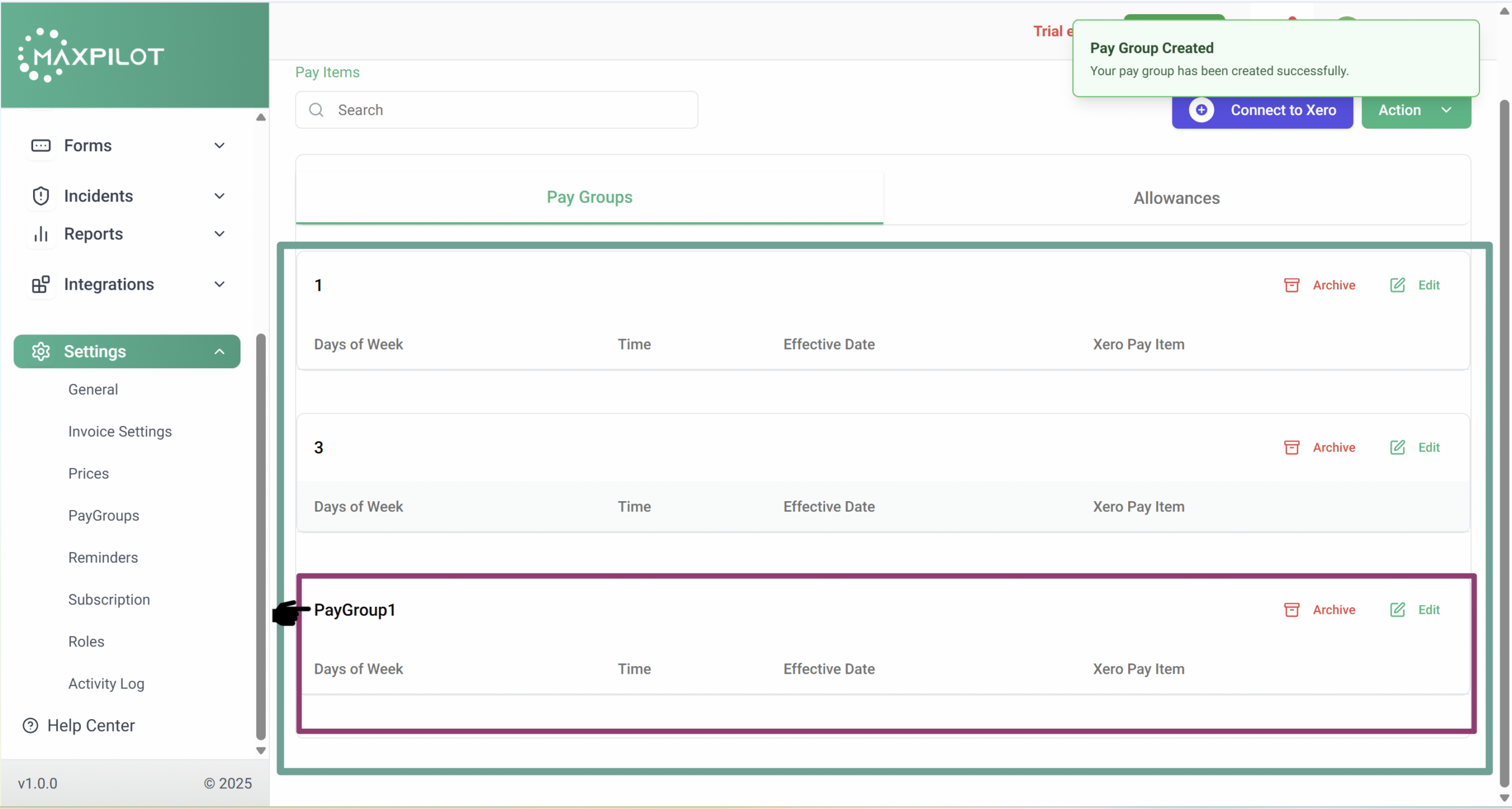Click the archive box icon for group 1
Viewport: 1512px width, 809px height.
[1291, 285]
